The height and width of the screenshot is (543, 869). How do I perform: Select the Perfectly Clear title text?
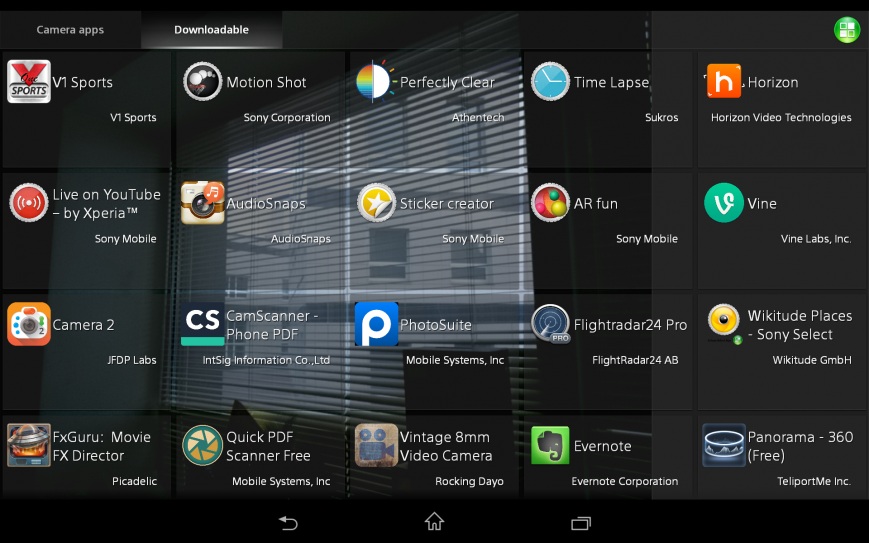click(447, 83)
